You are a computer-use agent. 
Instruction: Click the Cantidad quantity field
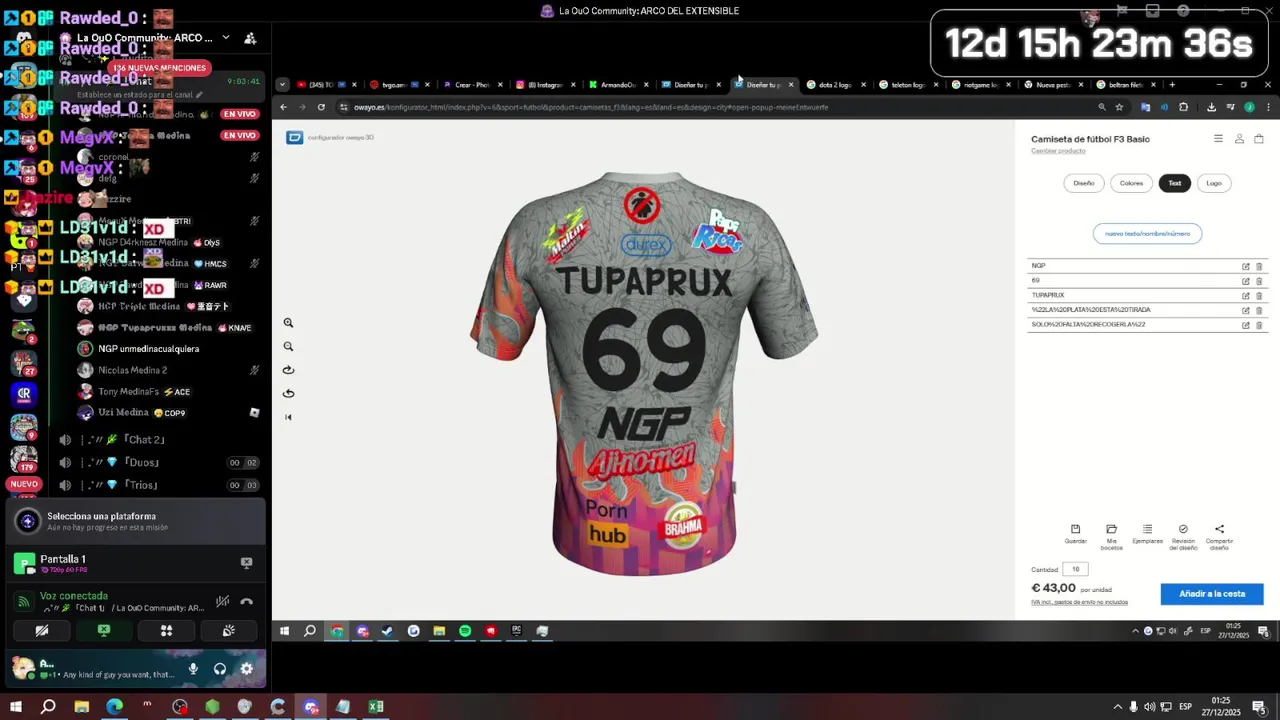[x=1075, y=569]
